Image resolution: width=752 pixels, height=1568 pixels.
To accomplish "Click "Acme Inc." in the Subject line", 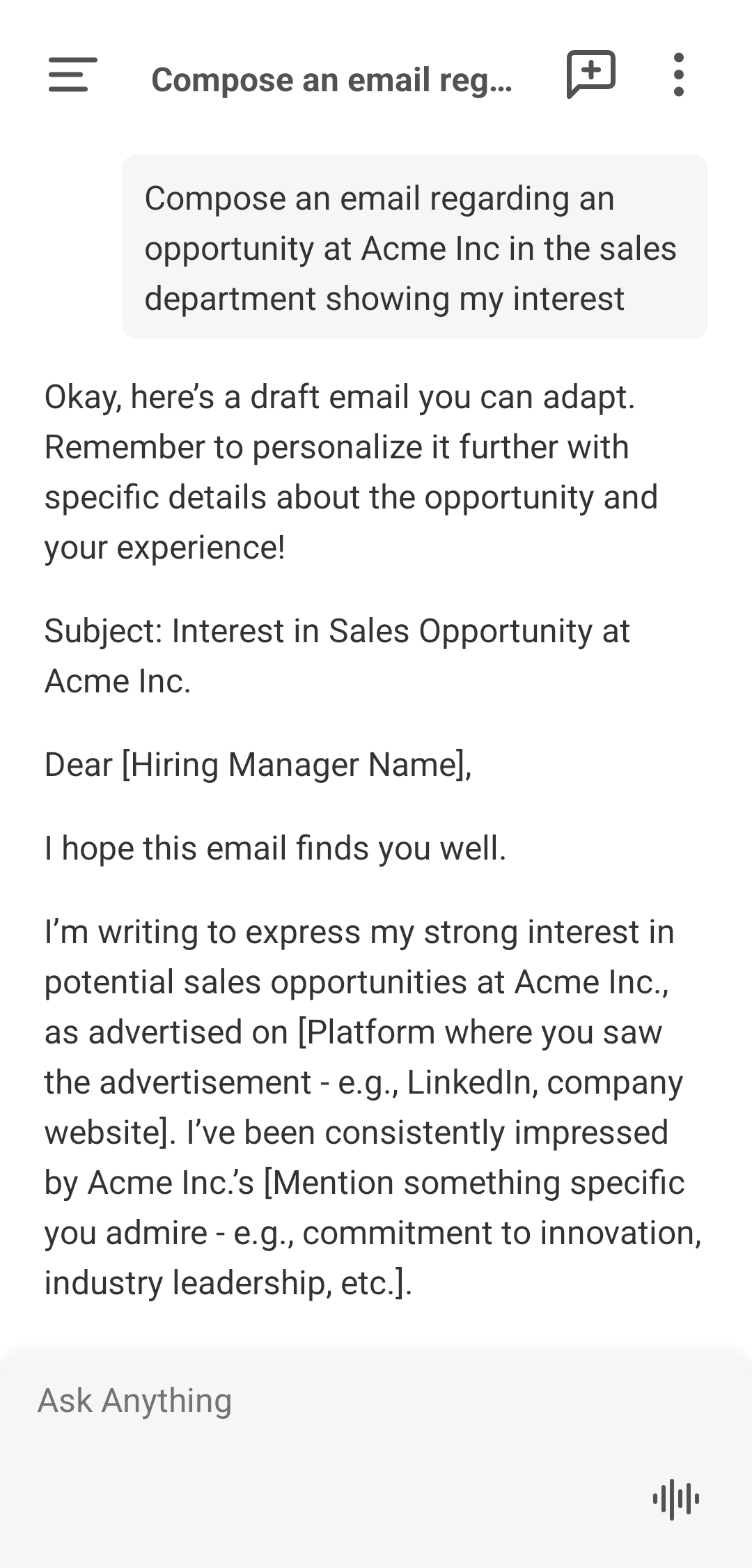I will [x=118, y=681].
